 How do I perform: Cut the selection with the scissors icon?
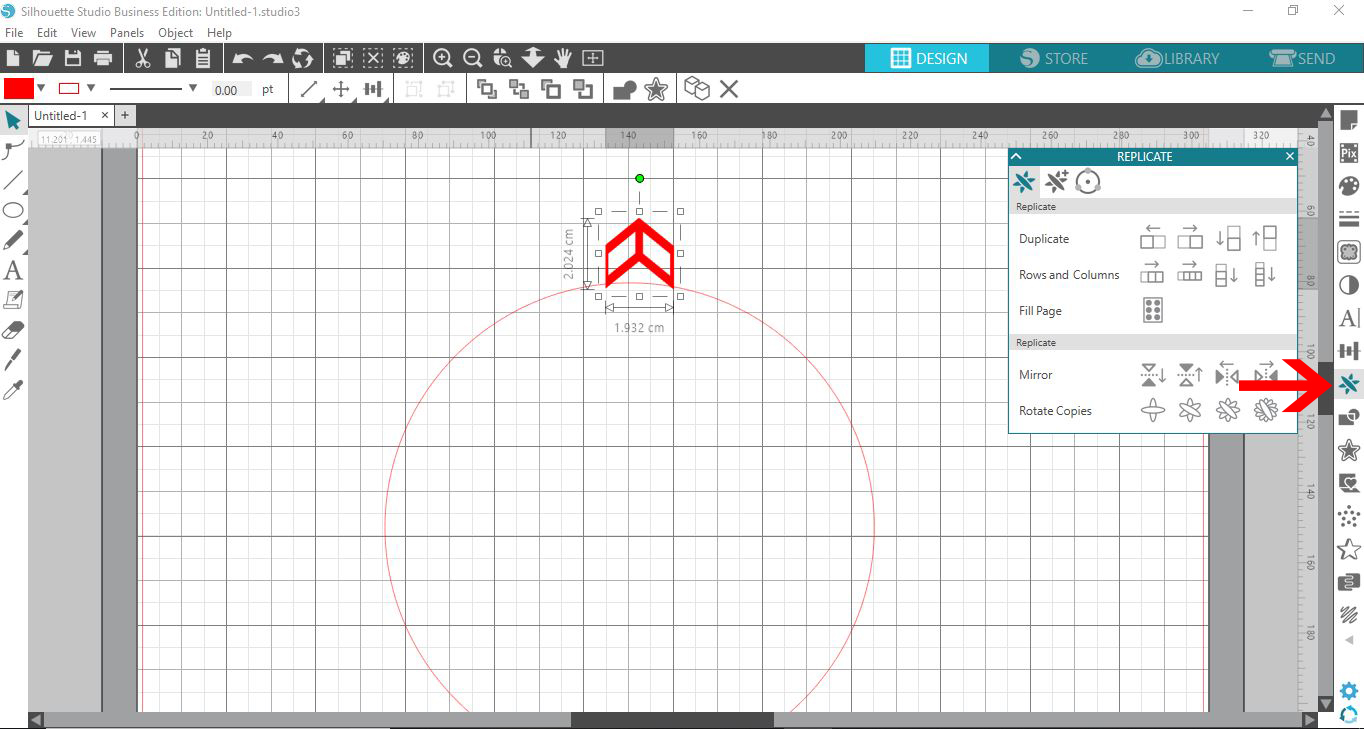(142, 58)
